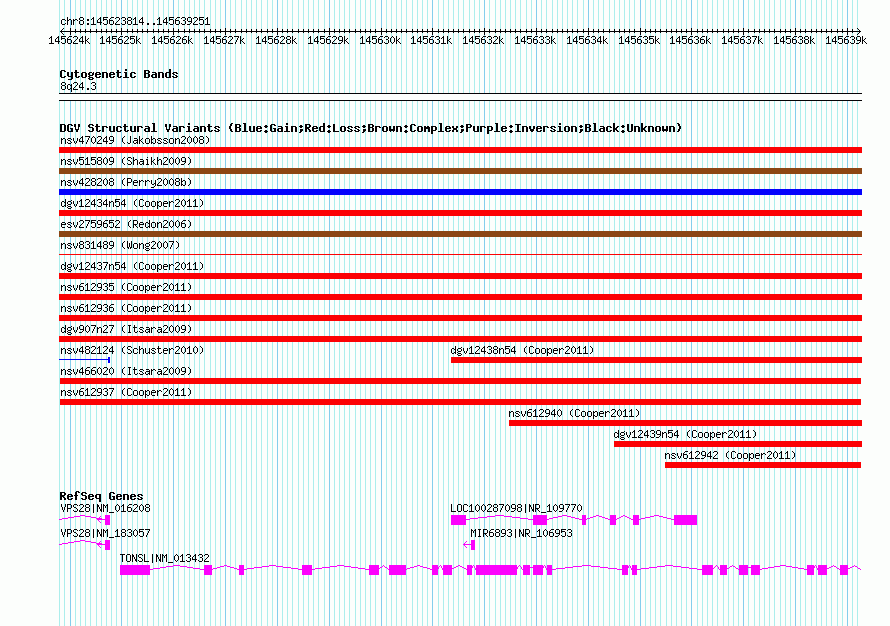Image resolution: width=890 pixels, height=626 pixels.
Task: Click the dgv12439n54 (Cooper2011) label
Action: click(685, 434)
